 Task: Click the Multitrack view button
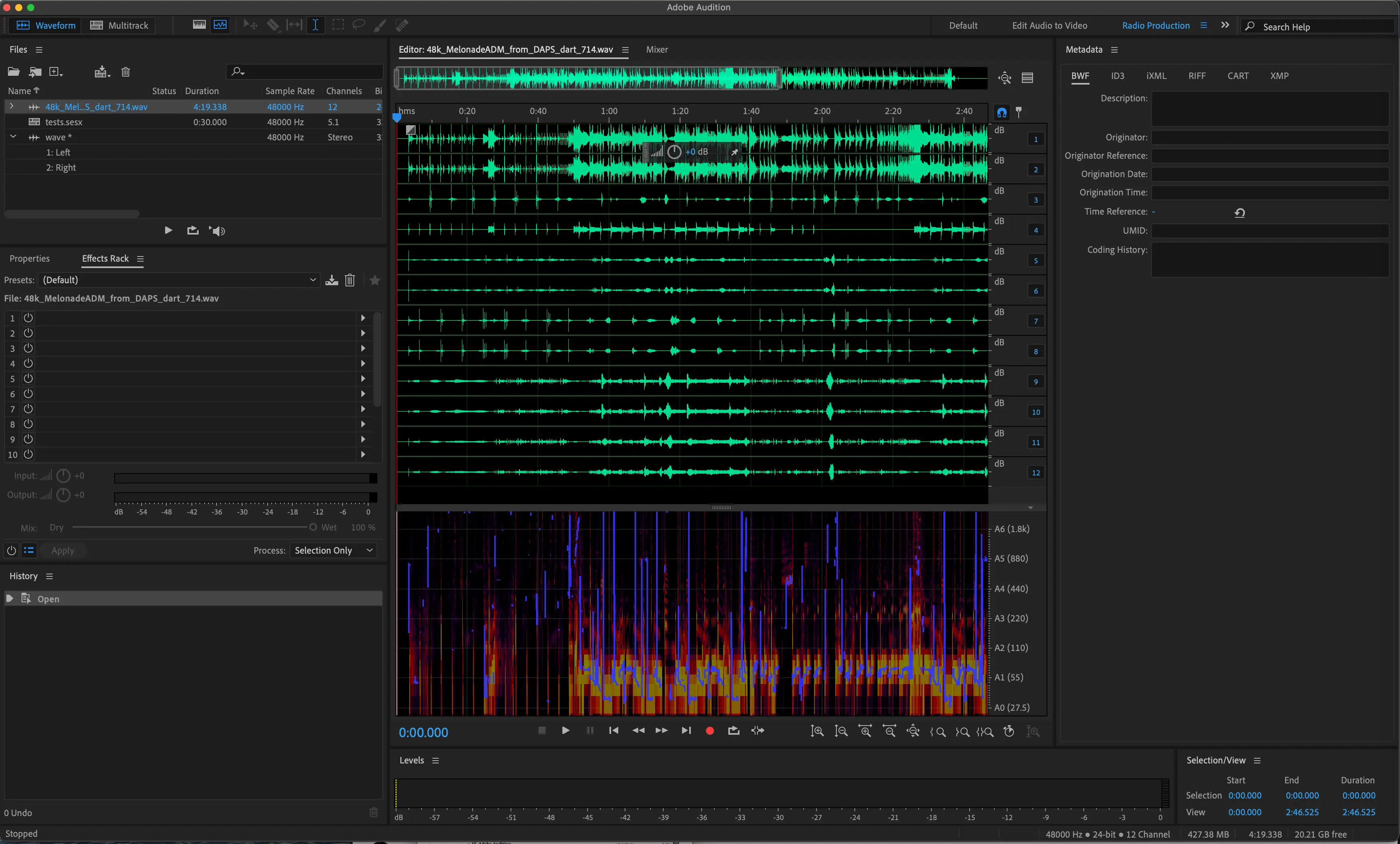[x=119, y=25]
